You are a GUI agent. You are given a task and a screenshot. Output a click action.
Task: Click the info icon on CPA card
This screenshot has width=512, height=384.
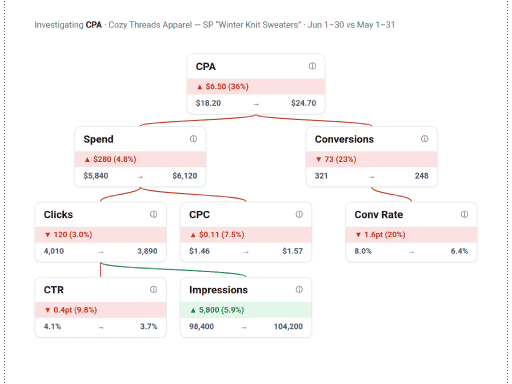coord(312,66)
